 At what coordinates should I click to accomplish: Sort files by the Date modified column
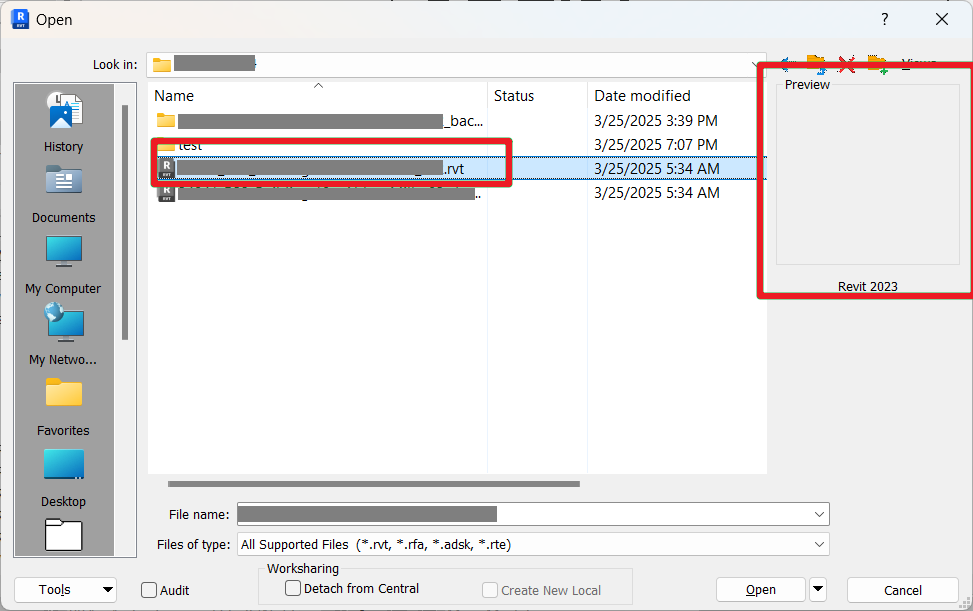tap(641, 95)
